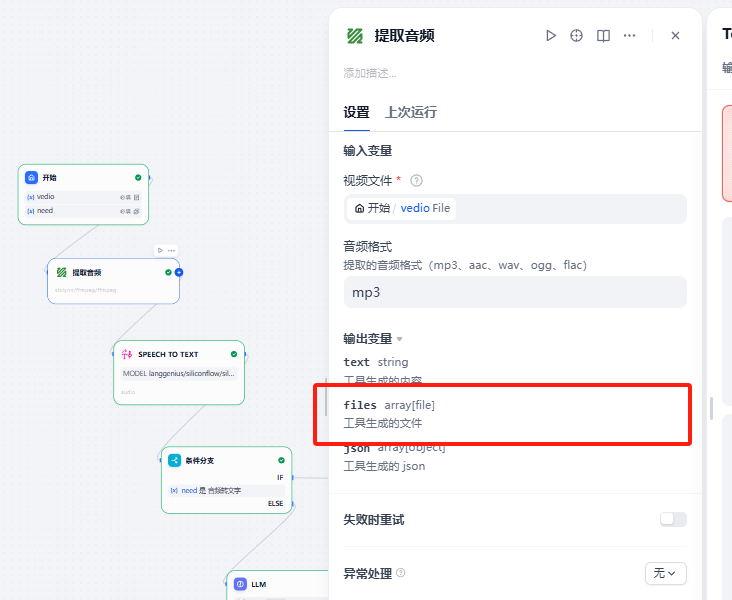Click the 音频格式 field label

(x=368, y=247)
